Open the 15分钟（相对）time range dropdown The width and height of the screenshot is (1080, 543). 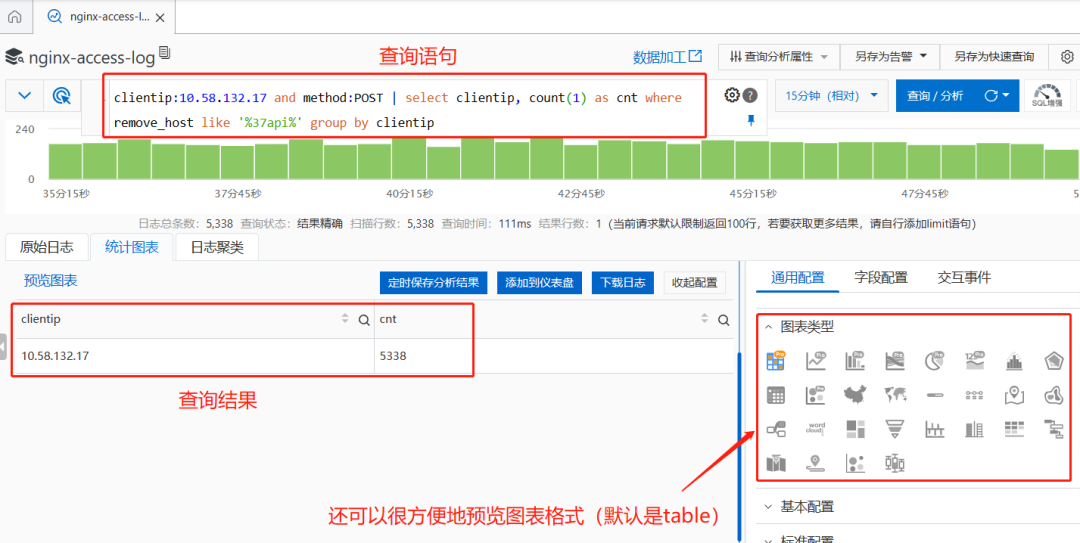coord(831,96)
